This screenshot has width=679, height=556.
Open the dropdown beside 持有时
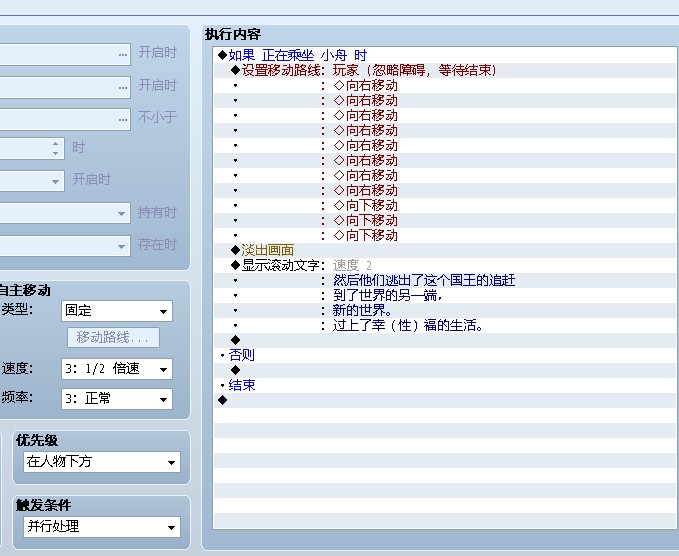[121, 213]
